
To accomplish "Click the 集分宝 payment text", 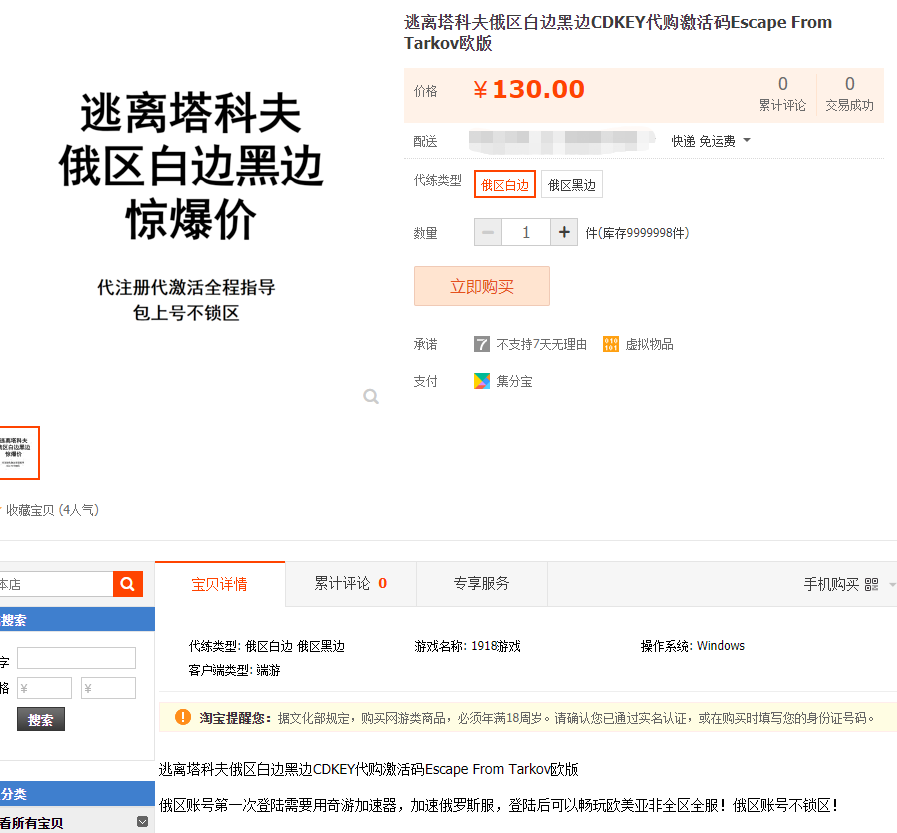I will 514,381.
